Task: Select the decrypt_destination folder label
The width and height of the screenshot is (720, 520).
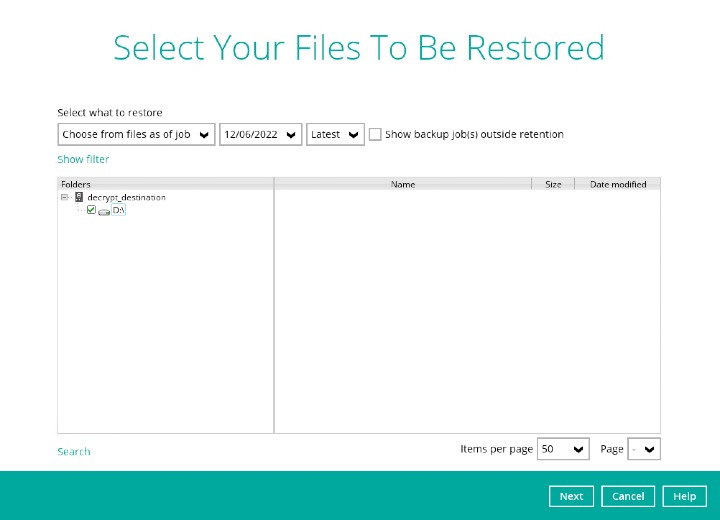Action: click(126, 198)
